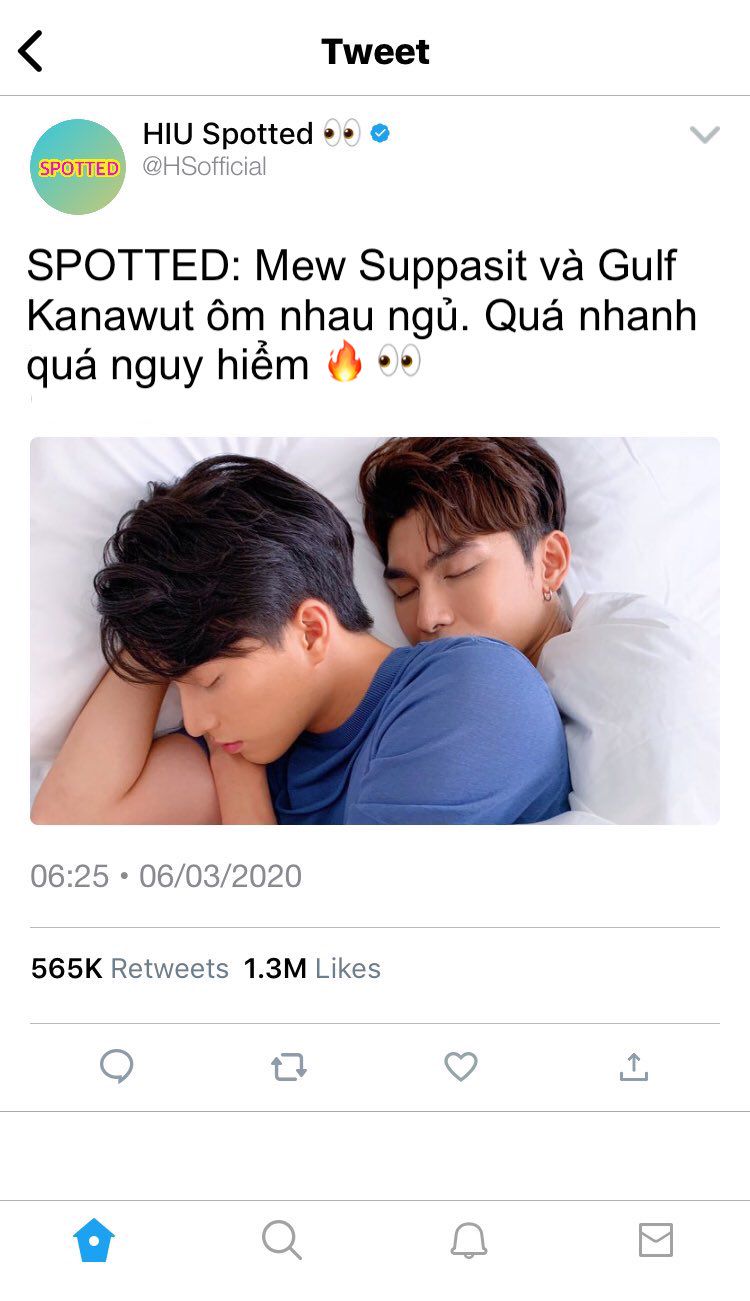This screenshot has height=1301, width=750.
Task: Go to the Home tab icon
Action: (x=94, y=1241)
